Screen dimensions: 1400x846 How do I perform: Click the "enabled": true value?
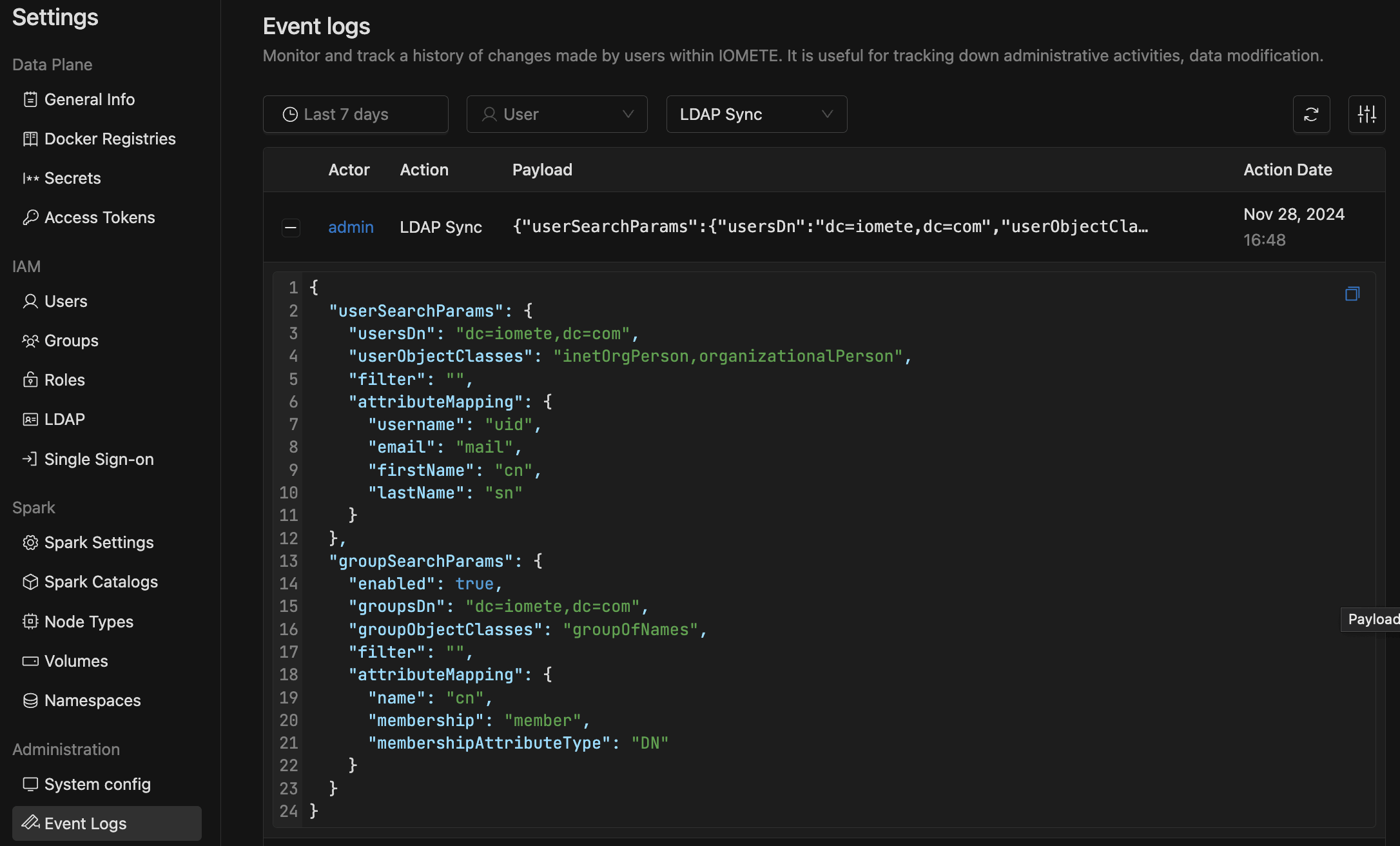click(x=474, y=584)
